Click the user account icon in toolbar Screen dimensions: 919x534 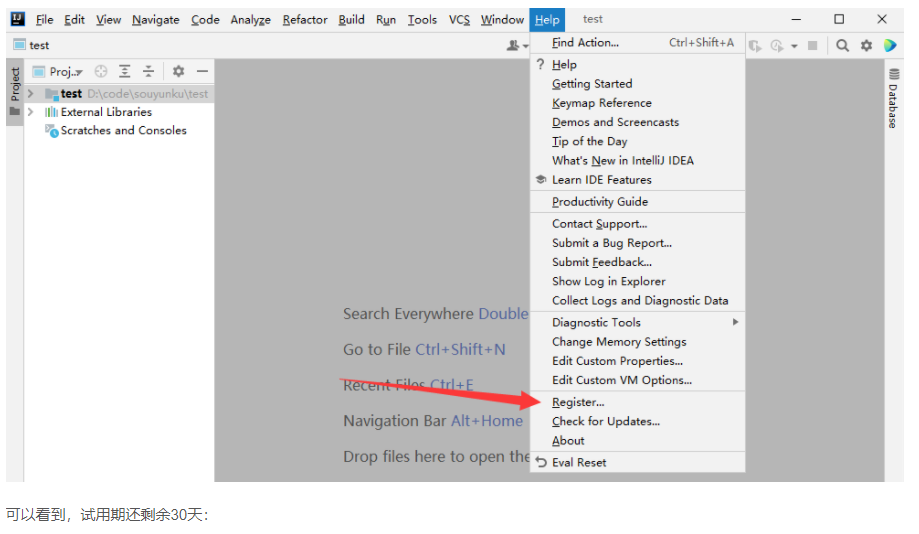pyautogui.click(x=513, y=46)
